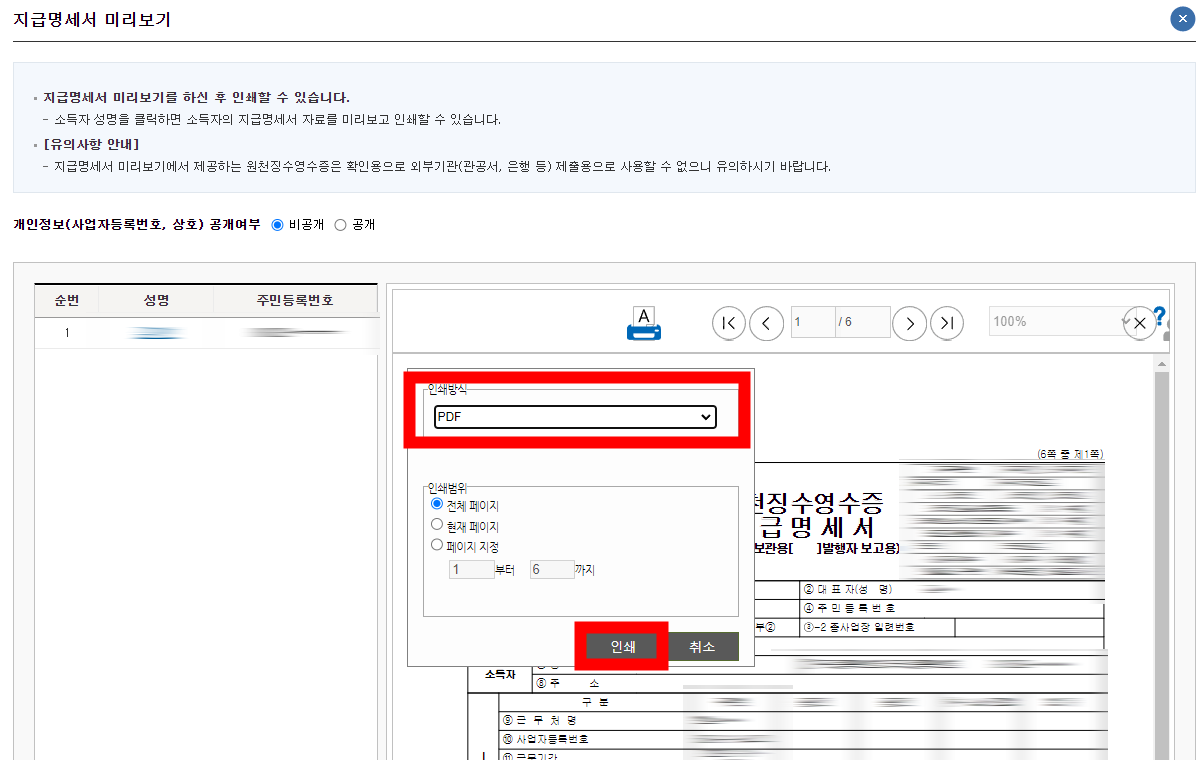Go to the next preview page

[909, 322]
